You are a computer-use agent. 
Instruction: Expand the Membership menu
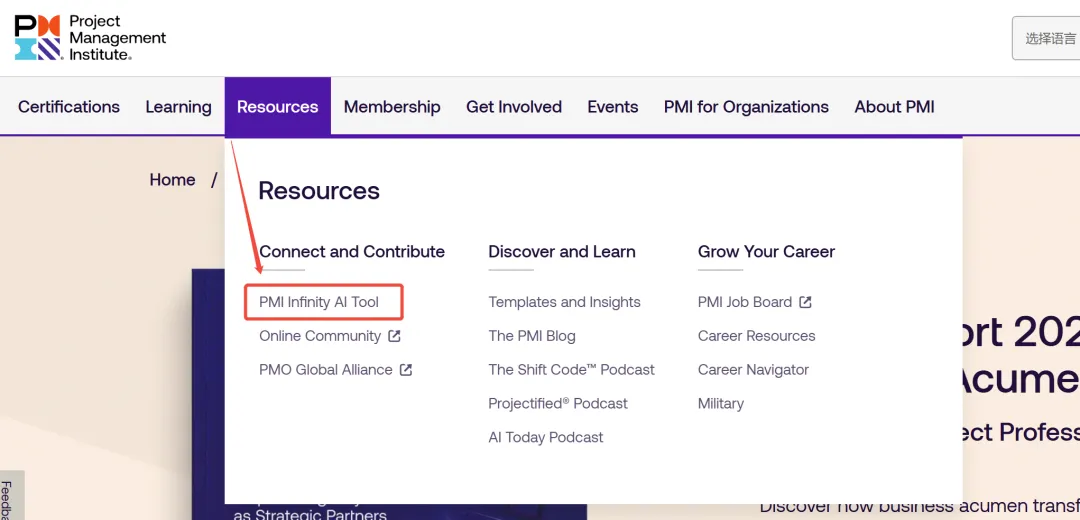[x=392, y=107]
